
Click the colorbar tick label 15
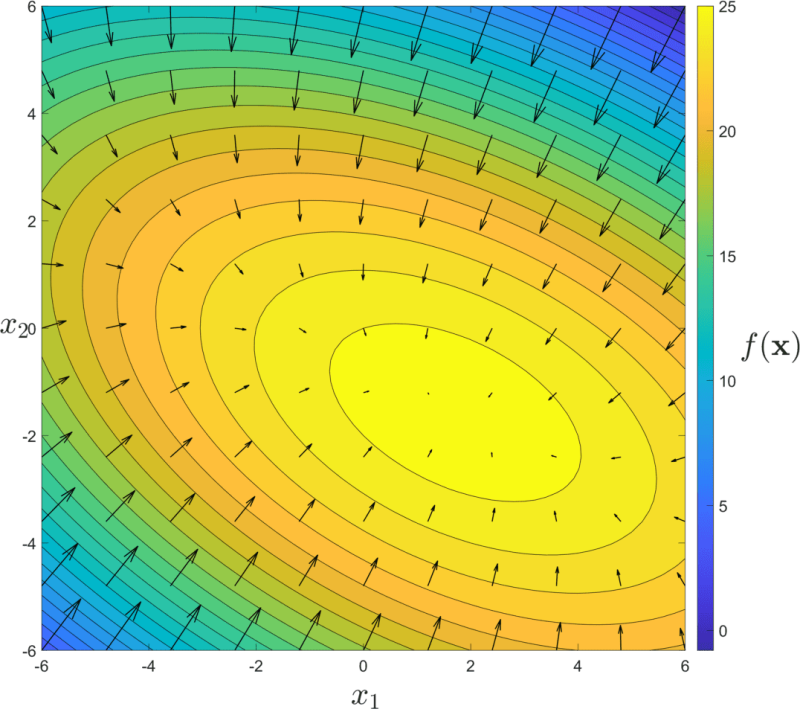pos(727,257)
